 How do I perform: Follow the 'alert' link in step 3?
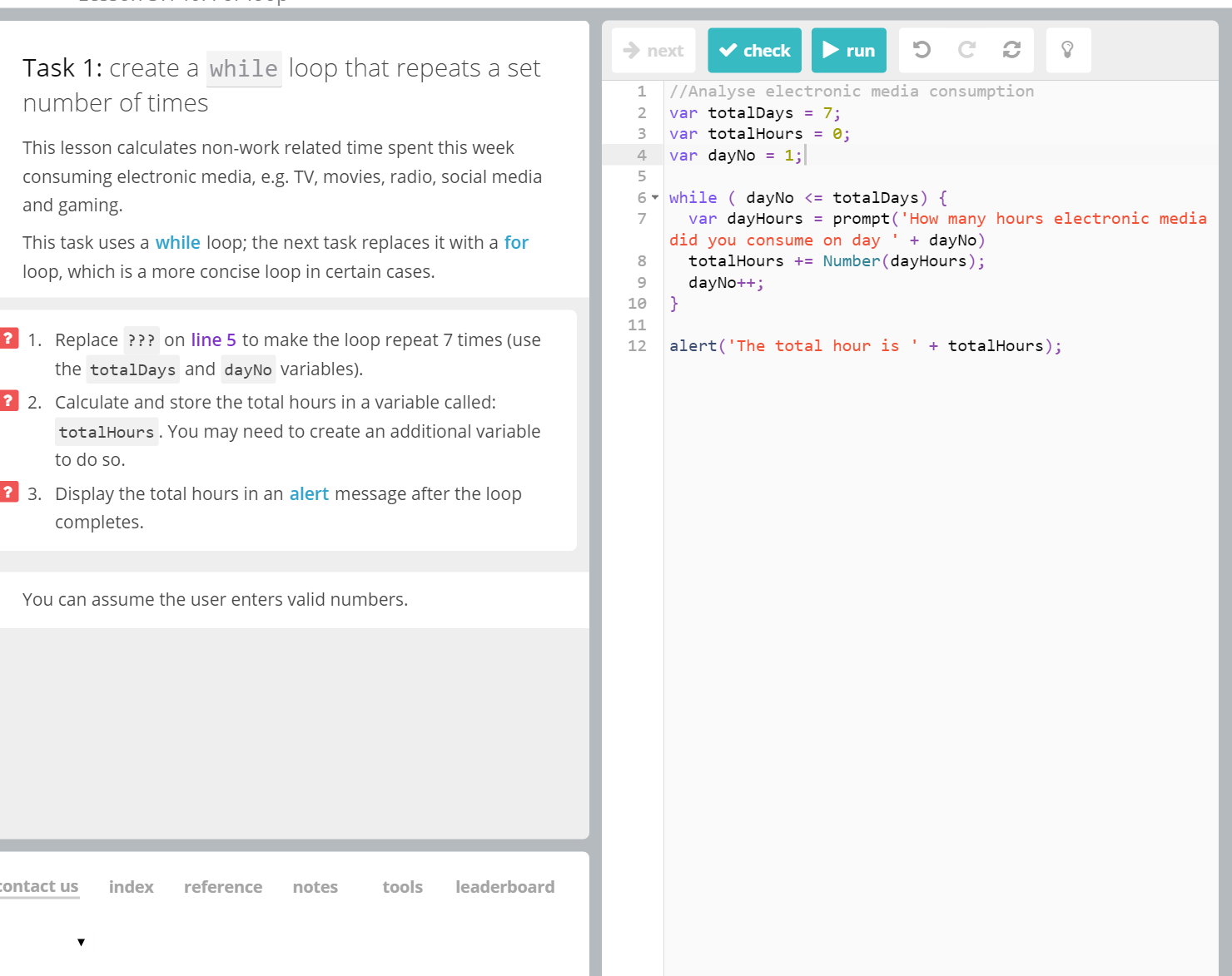pyautogui.click(x=309, y=493)
